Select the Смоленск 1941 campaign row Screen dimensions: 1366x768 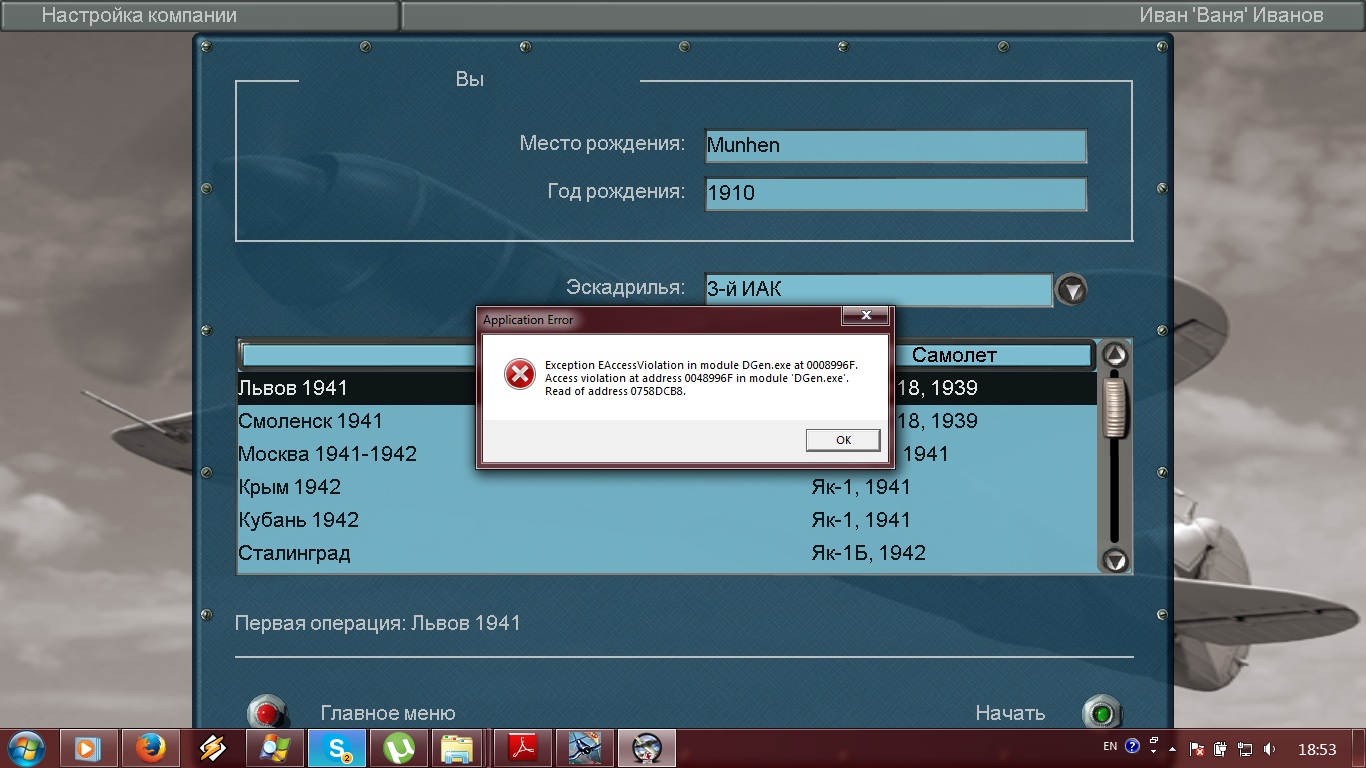point(668,421)
